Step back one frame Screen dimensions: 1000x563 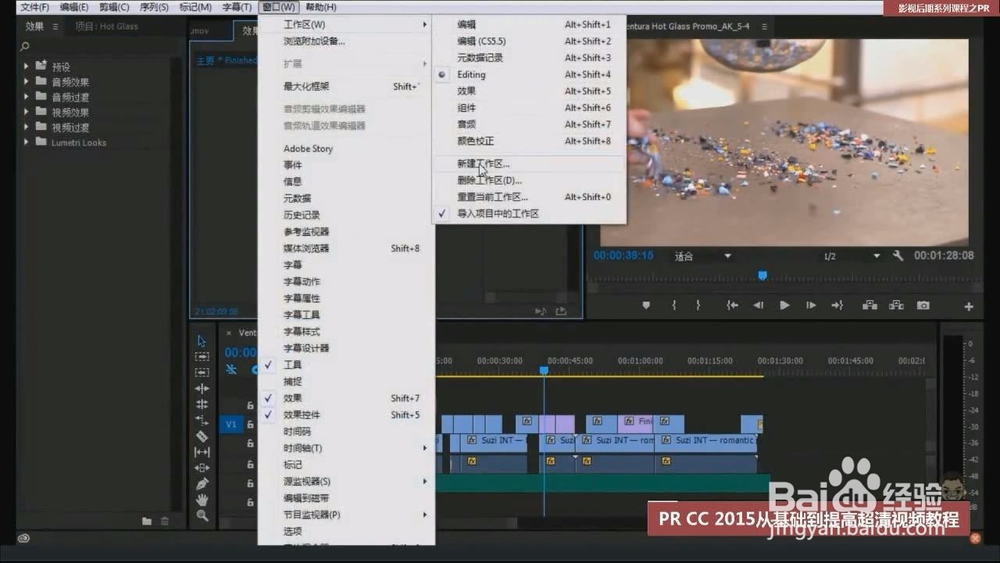[758, 306]
